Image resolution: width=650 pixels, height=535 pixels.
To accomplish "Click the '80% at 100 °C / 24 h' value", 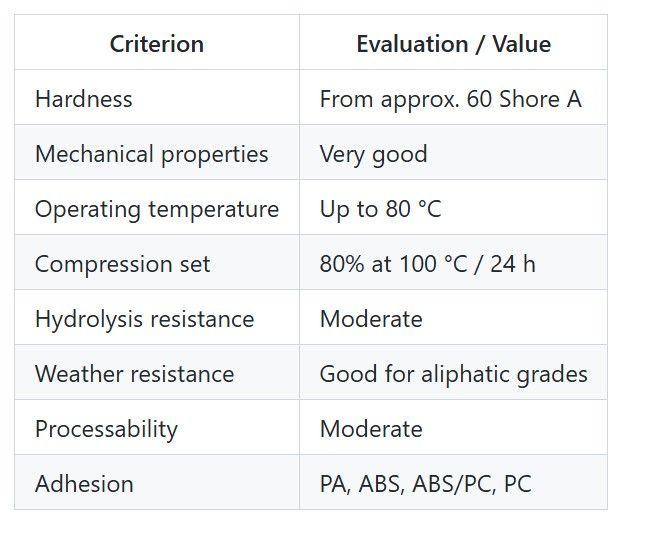I will click(427, 264).
